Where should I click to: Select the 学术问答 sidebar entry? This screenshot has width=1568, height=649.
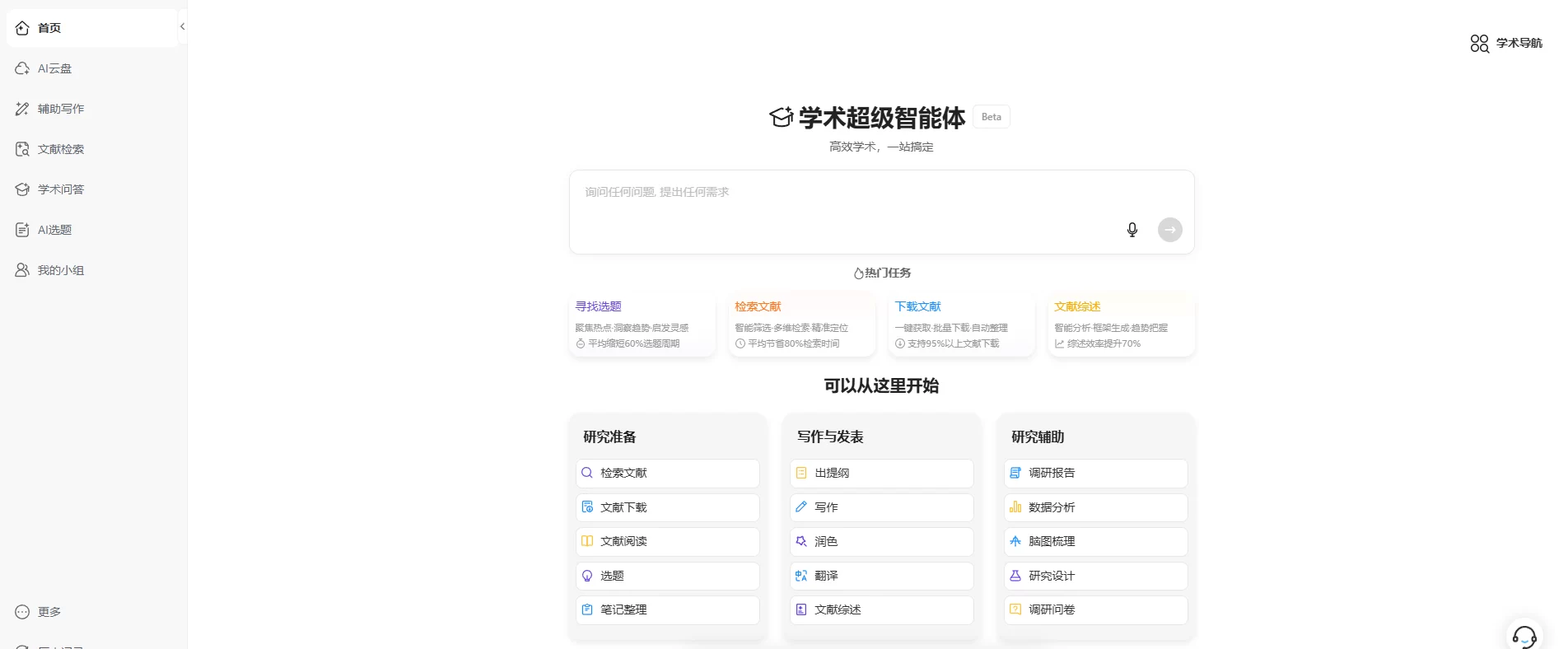pyautogui.click(x=92, y=189)
